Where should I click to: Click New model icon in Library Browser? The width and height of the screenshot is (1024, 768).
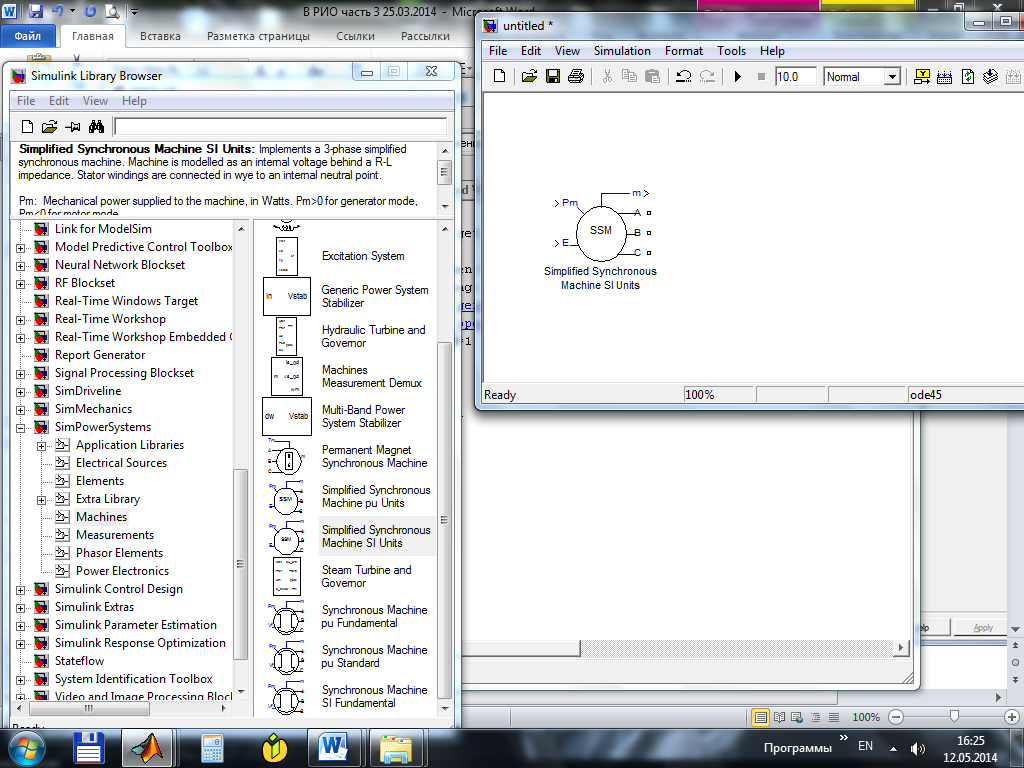pos(27,127)
